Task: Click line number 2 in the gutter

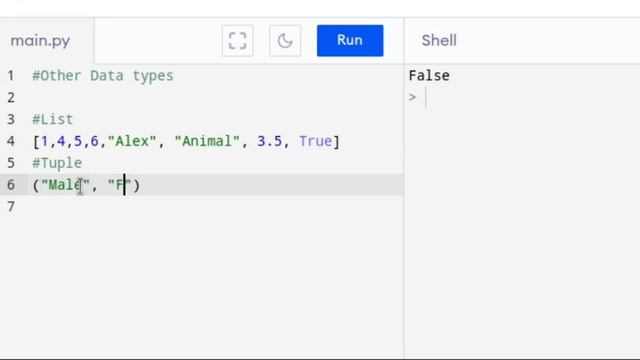Action: pyautogui.click(x=11, y=98)
